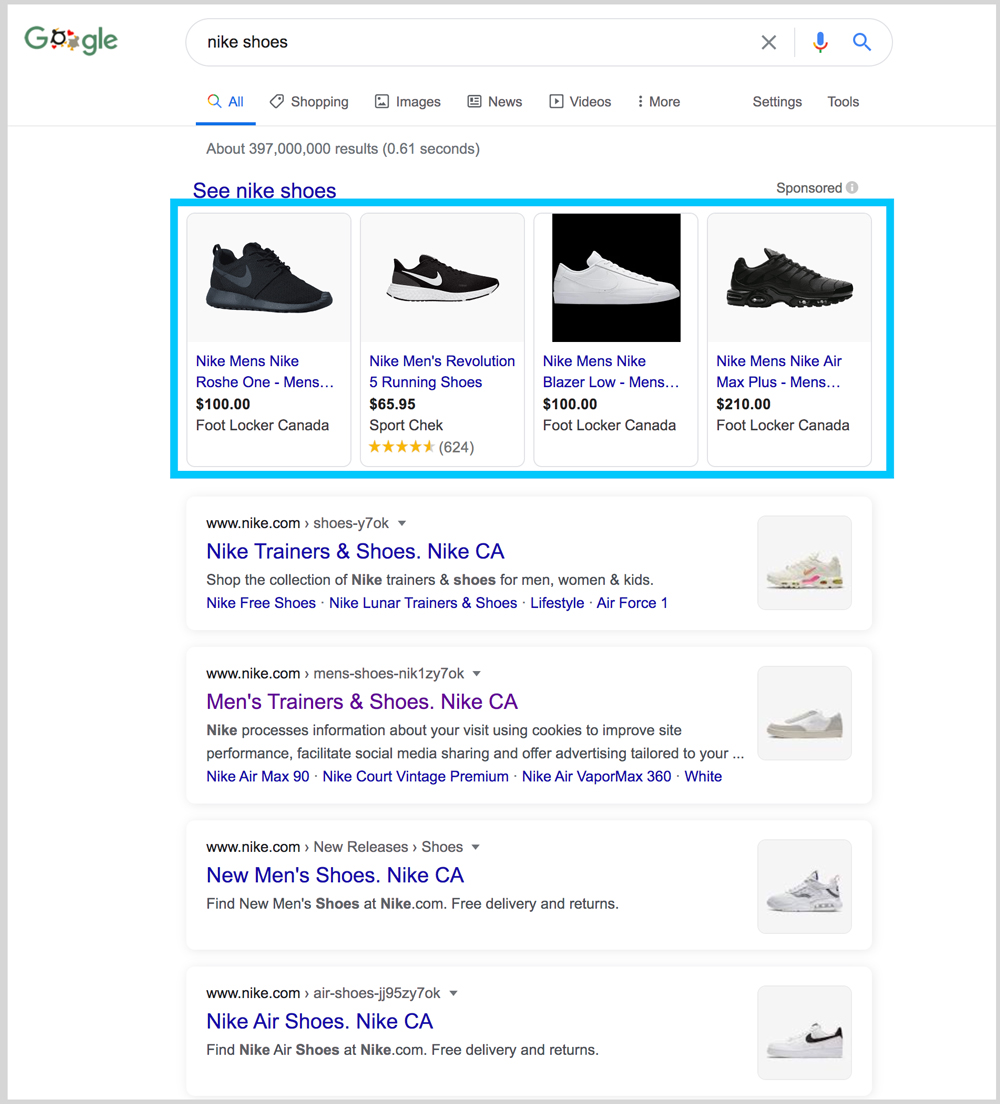Open the Sponsored info icon

[852, 187]
